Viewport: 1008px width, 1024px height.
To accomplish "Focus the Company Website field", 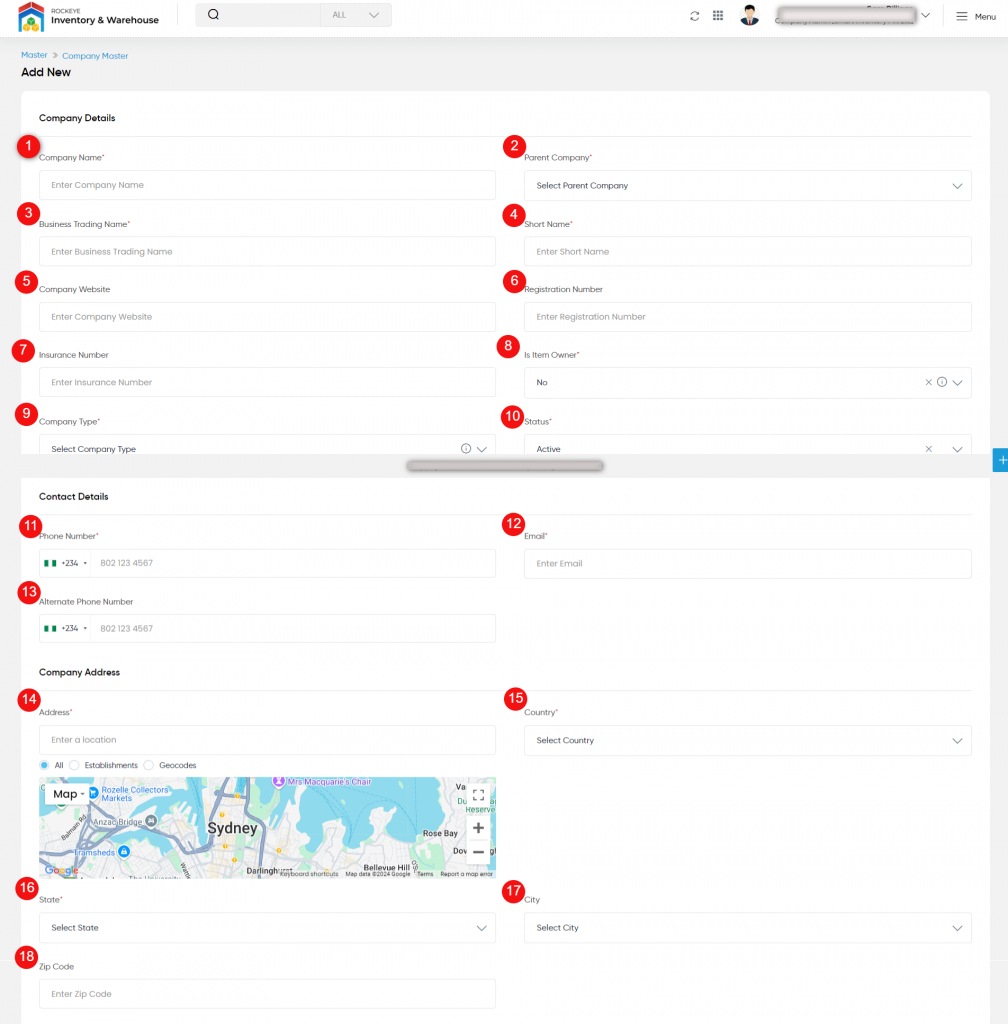I will point(267,317).
